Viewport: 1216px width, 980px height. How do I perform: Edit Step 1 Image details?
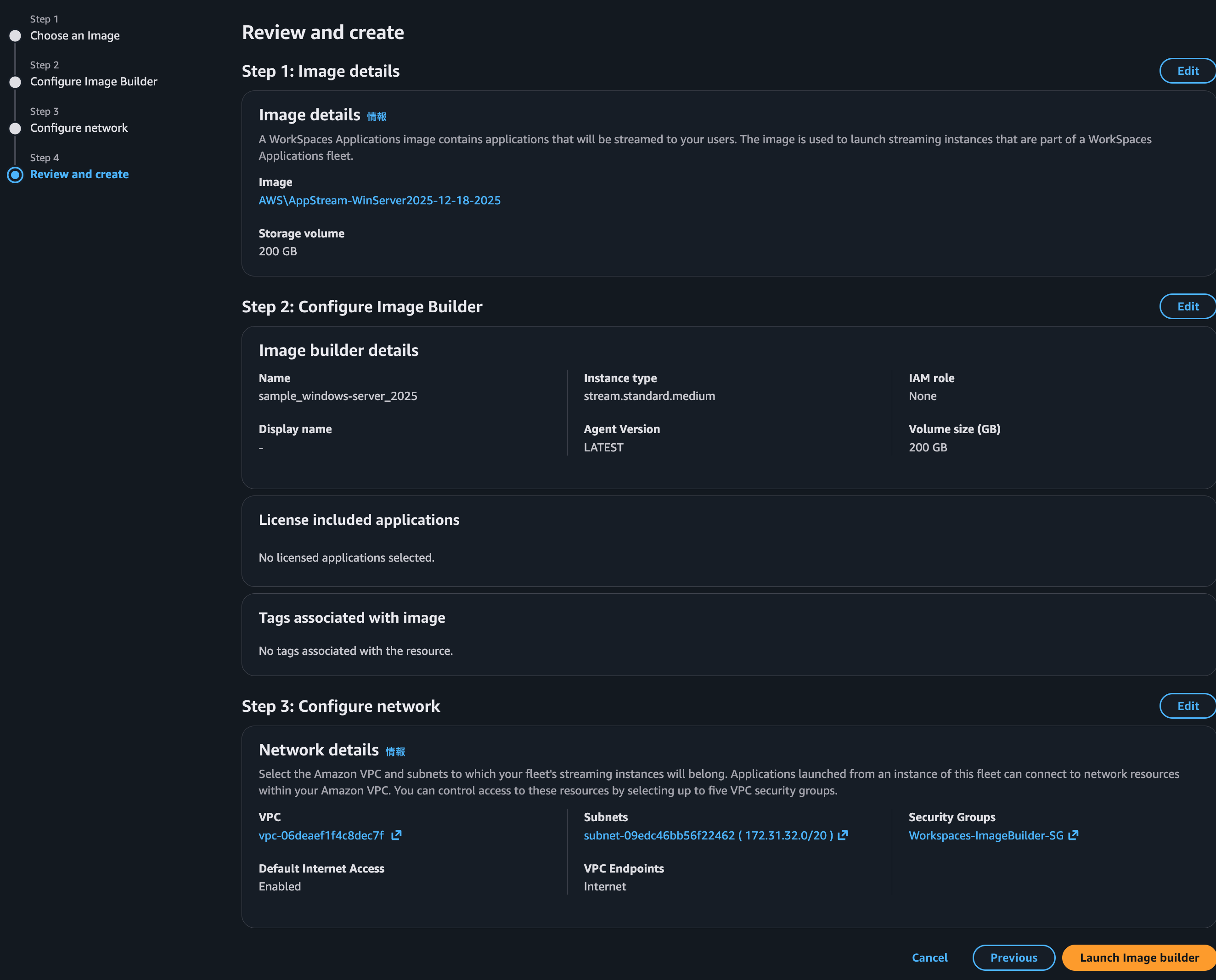click(1188, 71)
